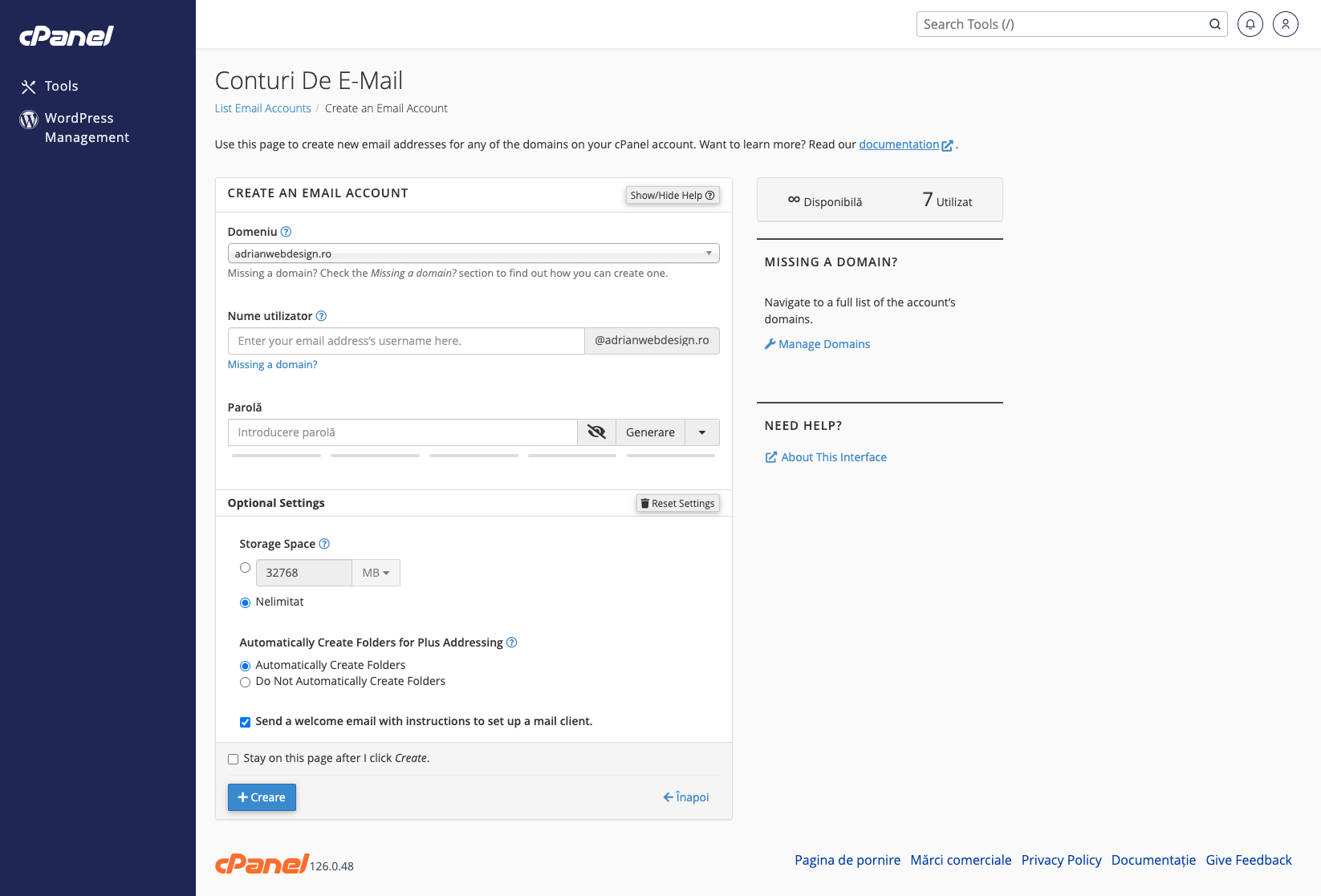The image size is (1321, 896).
Task: Check Stay on this page checkbox
Action: [x=233, y=759]
